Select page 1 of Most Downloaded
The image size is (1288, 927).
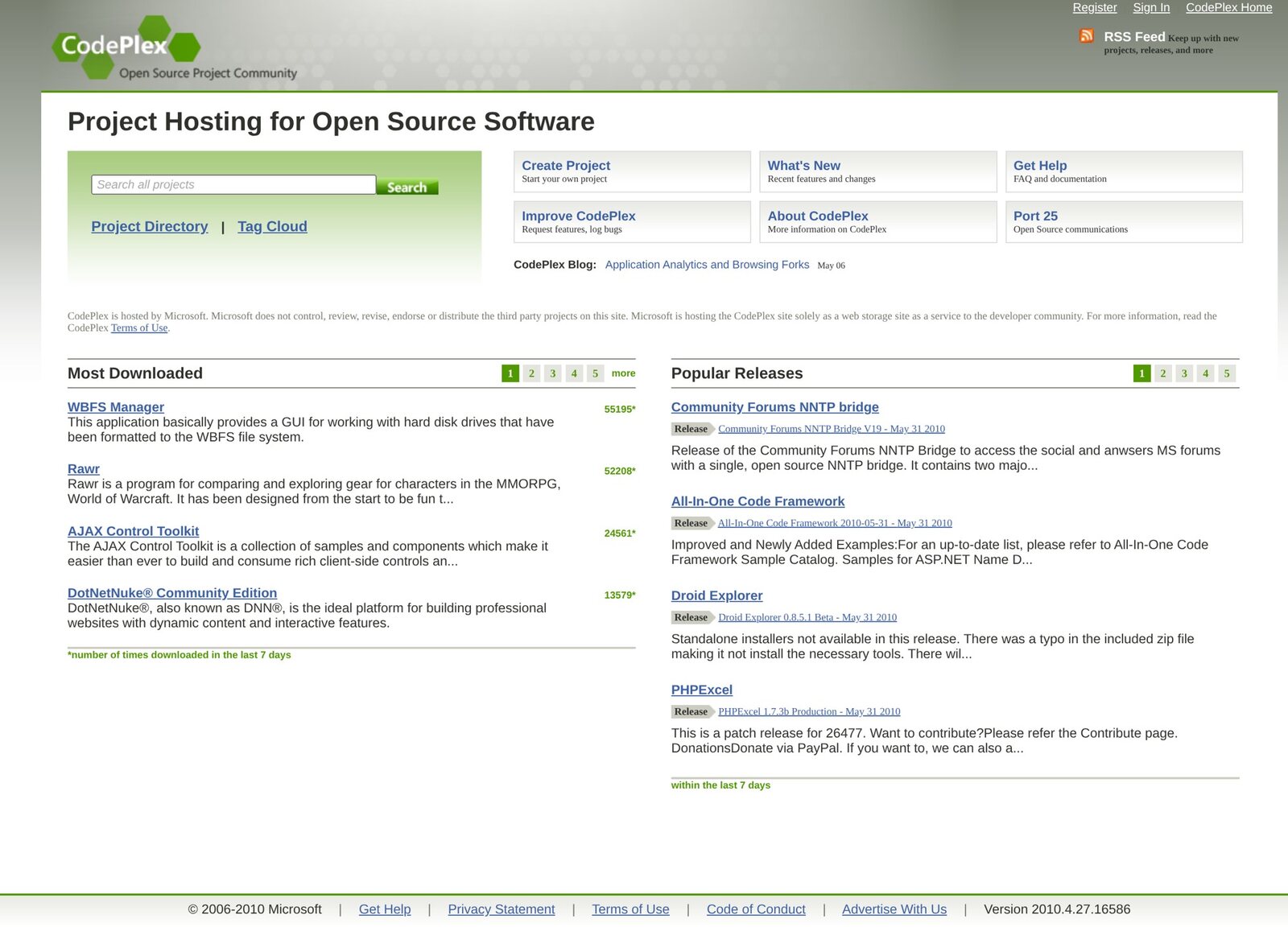pyautogui.click(x=510, y=373)
